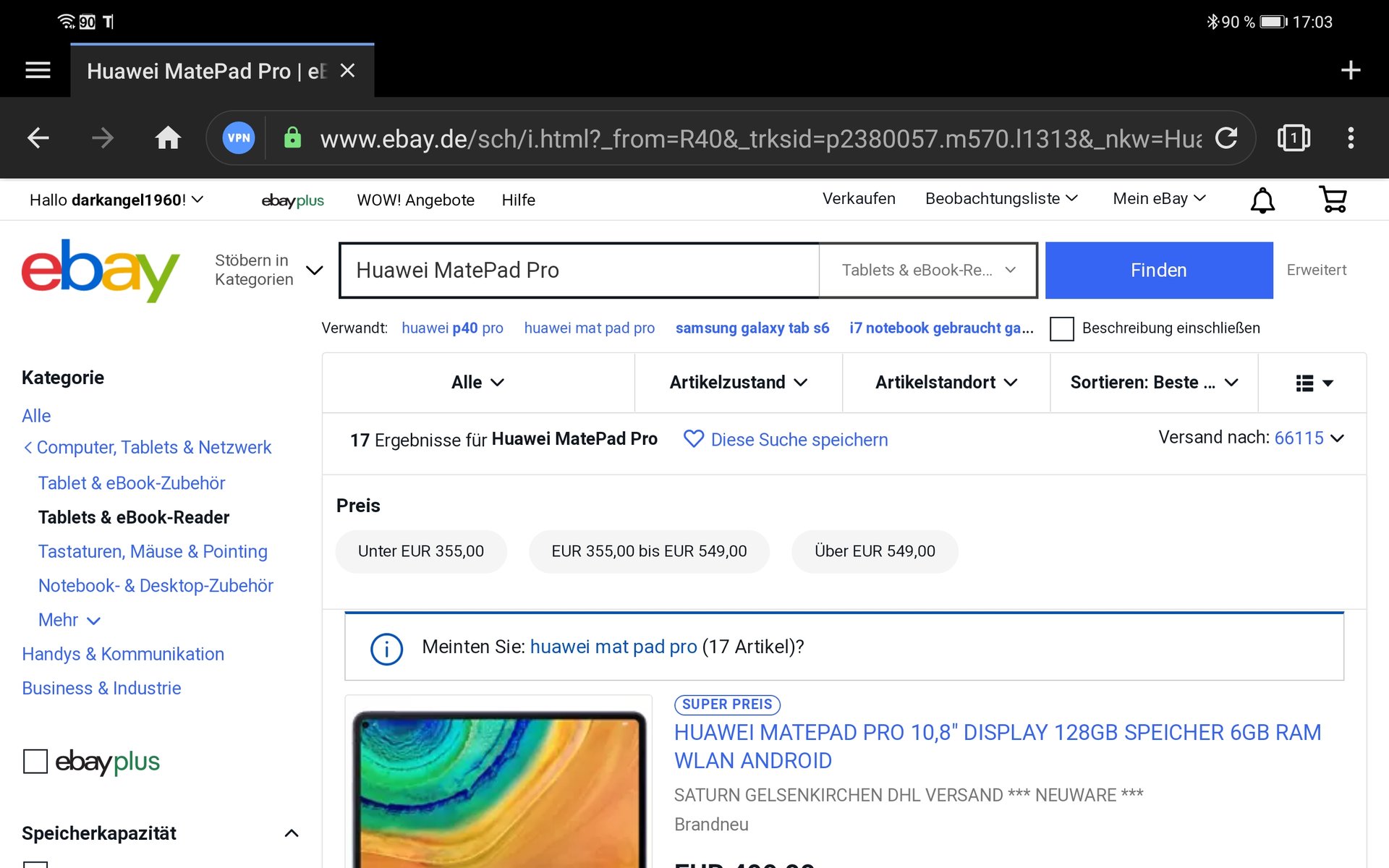Switch list view layout icon
The image size is (1389, 868).
[1313, 383]
